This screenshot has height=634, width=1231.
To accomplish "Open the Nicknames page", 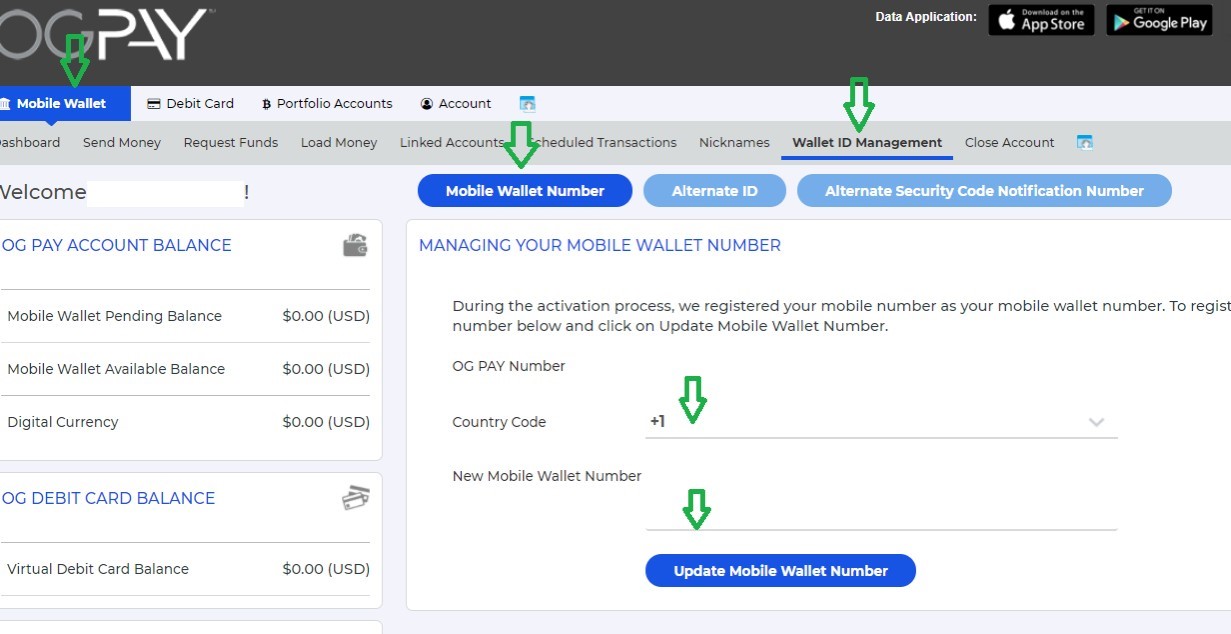I will (x=734, y=142).
